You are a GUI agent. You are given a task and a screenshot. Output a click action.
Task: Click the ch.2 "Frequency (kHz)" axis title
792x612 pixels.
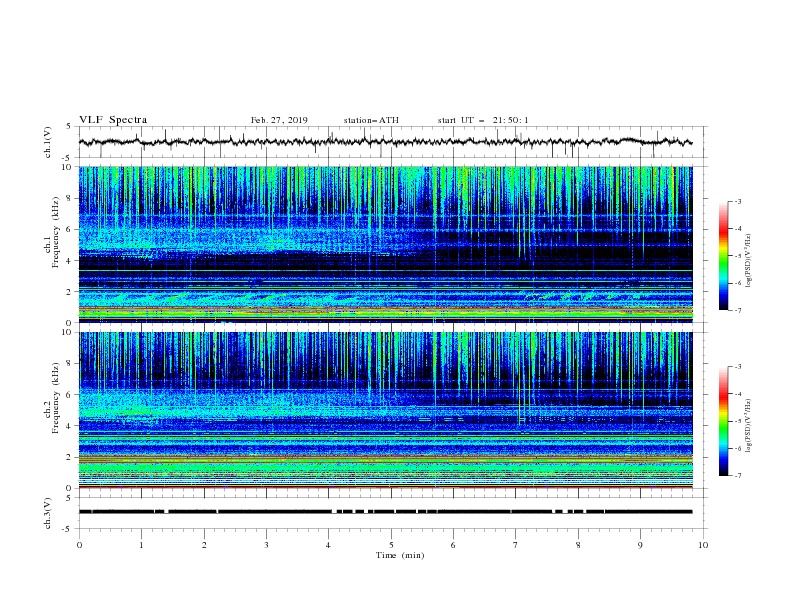tap(55, 397)
